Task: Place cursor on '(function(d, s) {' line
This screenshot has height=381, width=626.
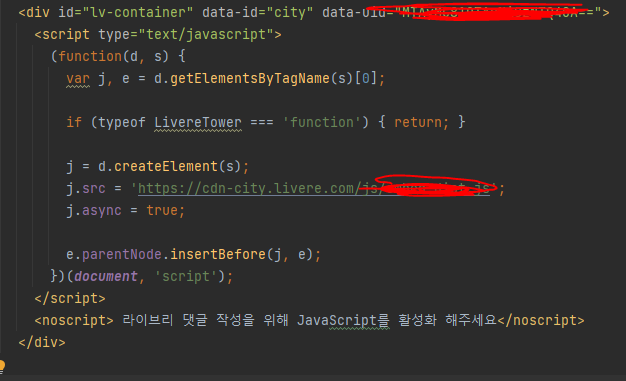Action: coord(118,56)
